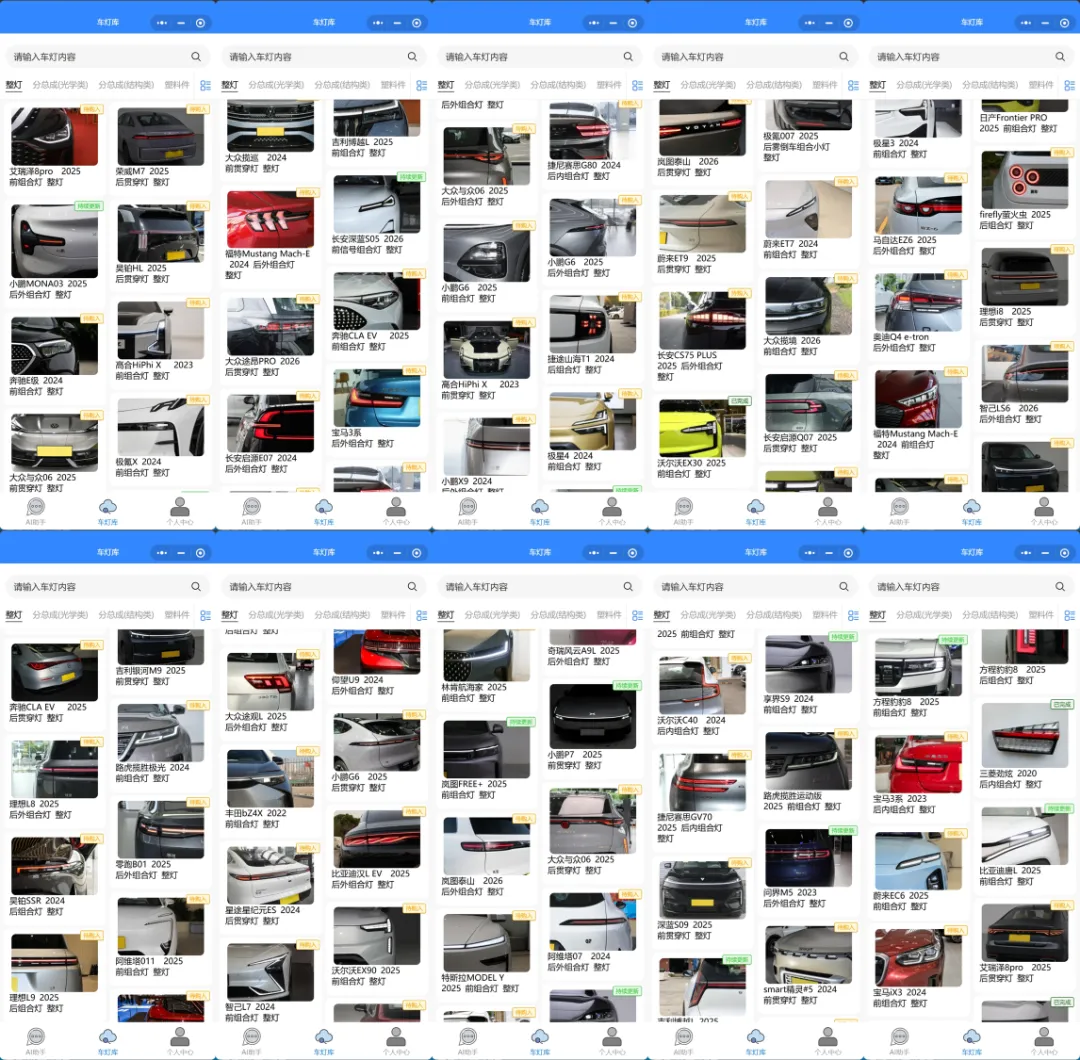Open the 蔚来EC6 2025 photo
This screenshot has width=1080, height=1060.
pos(918,861)
